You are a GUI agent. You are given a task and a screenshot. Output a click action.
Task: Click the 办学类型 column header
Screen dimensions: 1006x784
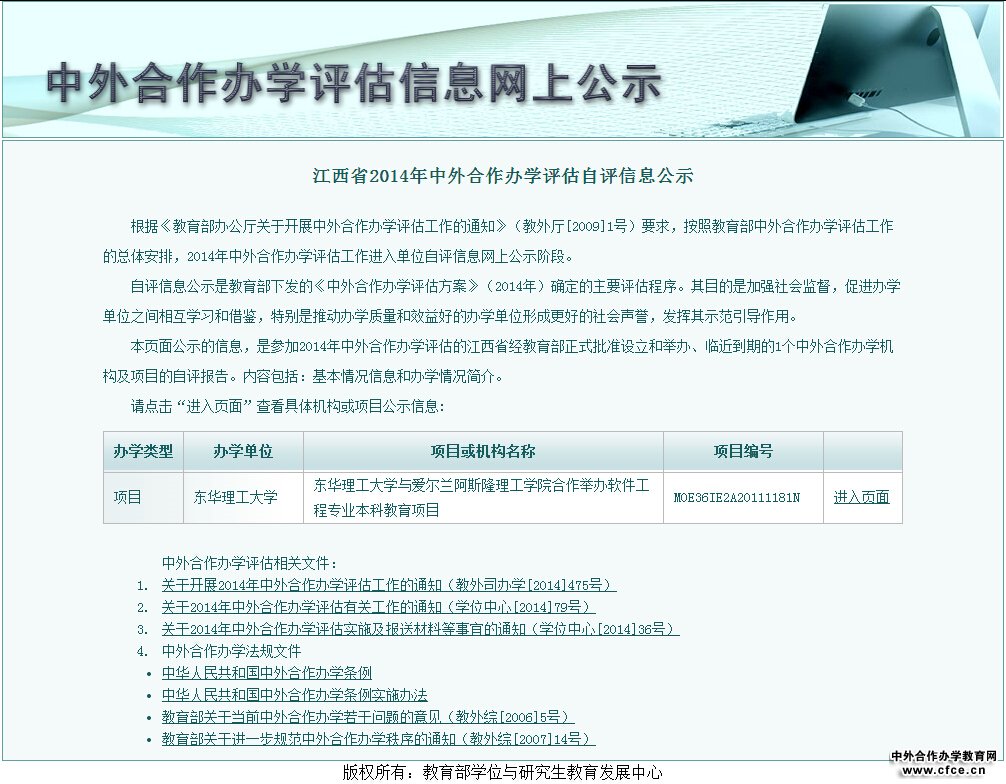point(143,452)
